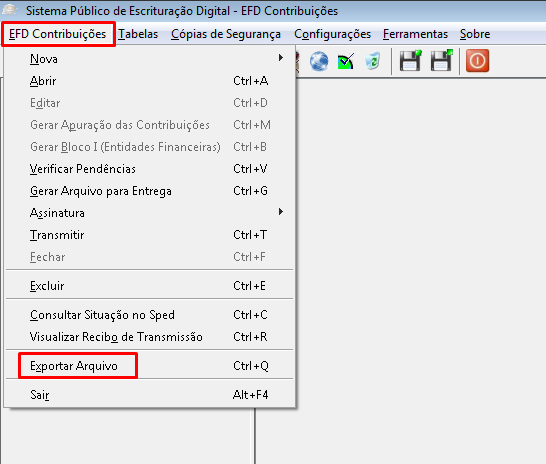
Task: Click the blue globe toolbar icon
Action: [319, 61]
